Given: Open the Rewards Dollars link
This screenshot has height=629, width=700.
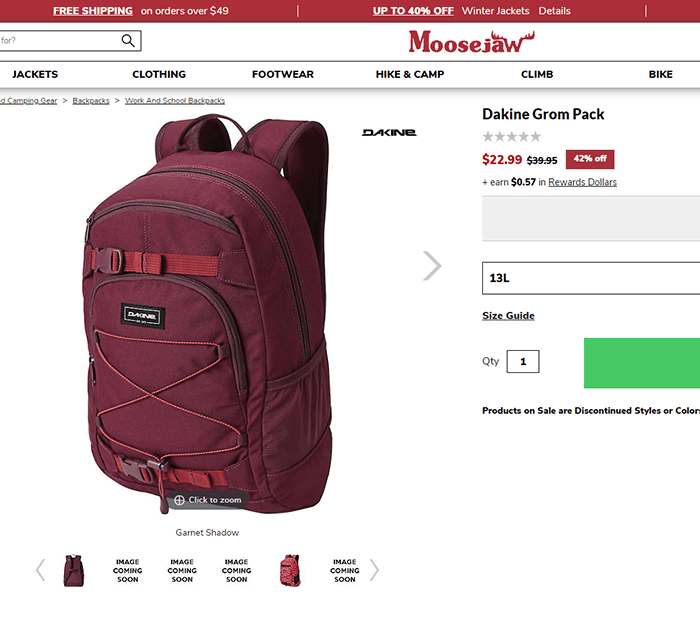Looking at the screenshot, I should coord(582,182).
